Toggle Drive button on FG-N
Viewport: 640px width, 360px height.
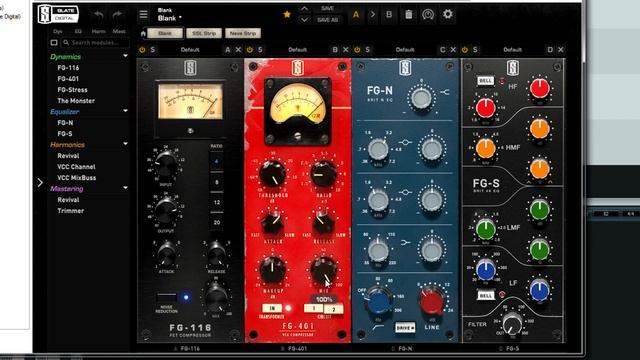[405, 328]
